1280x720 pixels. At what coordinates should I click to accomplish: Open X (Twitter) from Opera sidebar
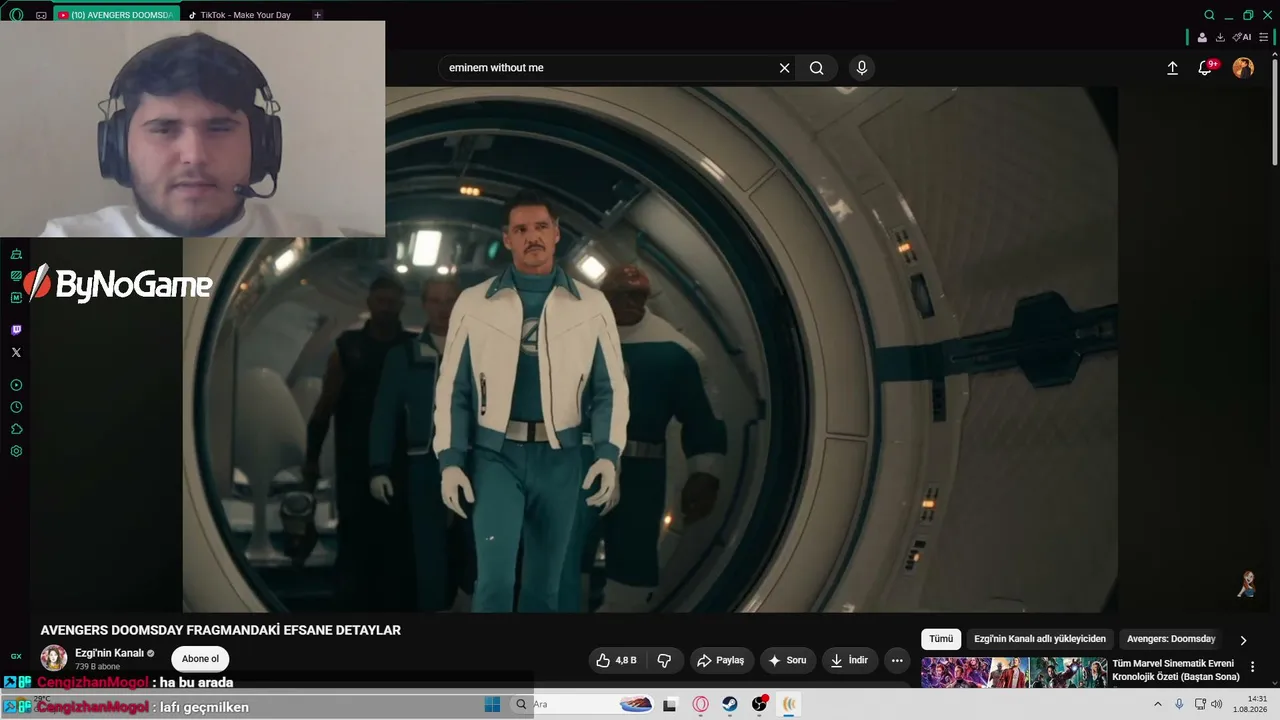click(16, 352)
